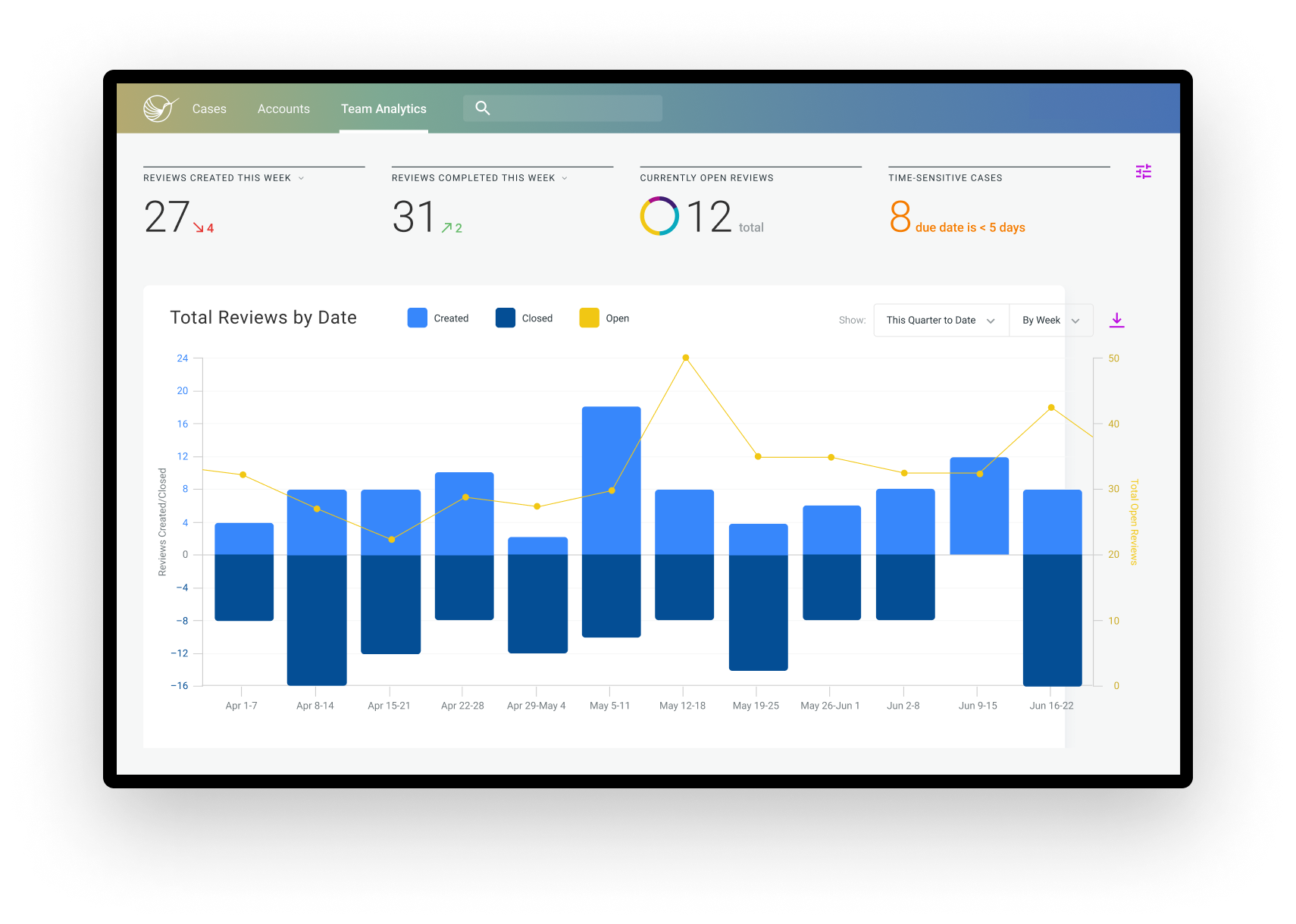The height and width of the screenshot is (924, 1296).
Task: Toggle the Created legend swatch
Action: (417, 318)
